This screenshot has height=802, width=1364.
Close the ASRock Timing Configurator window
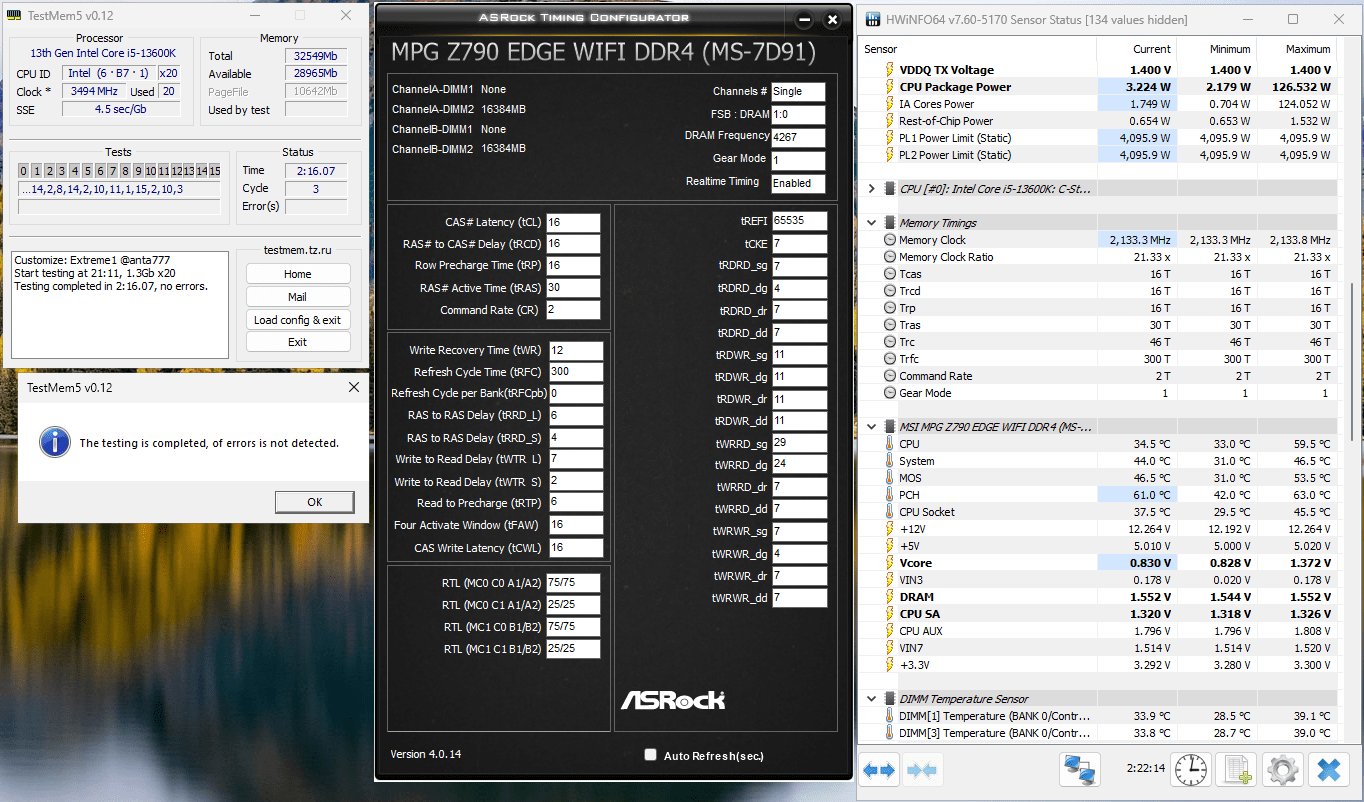pyautogui.click(x=831, y=20)
